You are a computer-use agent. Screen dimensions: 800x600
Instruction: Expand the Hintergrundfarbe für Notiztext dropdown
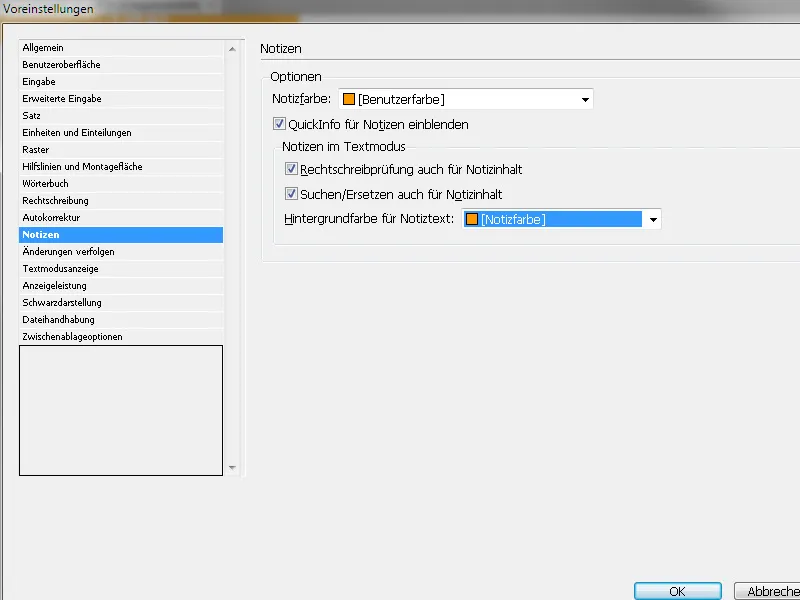pyautogui.click(x=653, y=219)
